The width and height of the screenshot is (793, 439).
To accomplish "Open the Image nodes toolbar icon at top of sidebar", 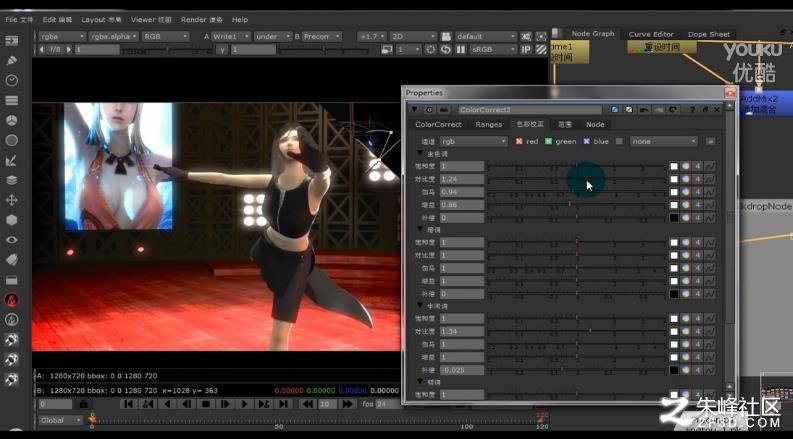I will tap(12, 40).
